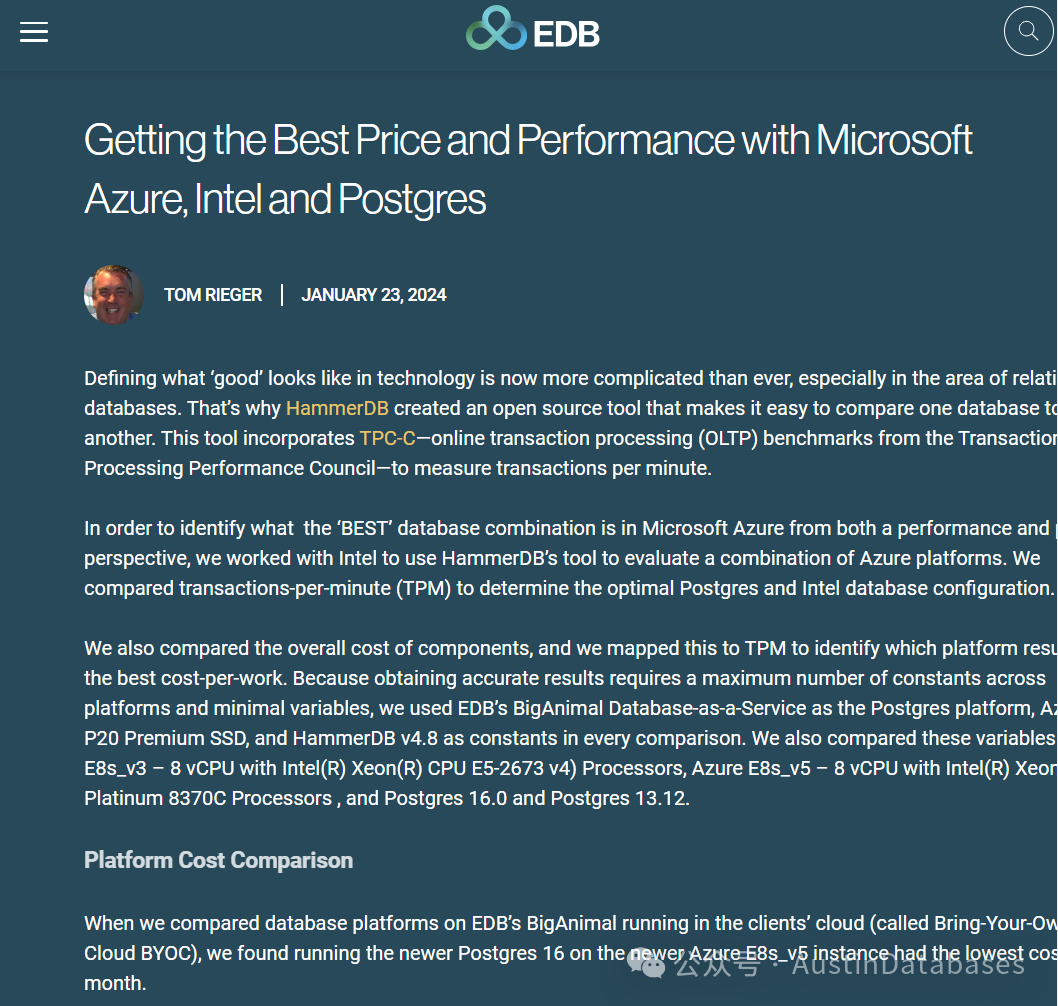Click the AustinDatabases watermark text
Image resolution: width=1058 pixels, height=1006 pixels.
coord(908,963)
